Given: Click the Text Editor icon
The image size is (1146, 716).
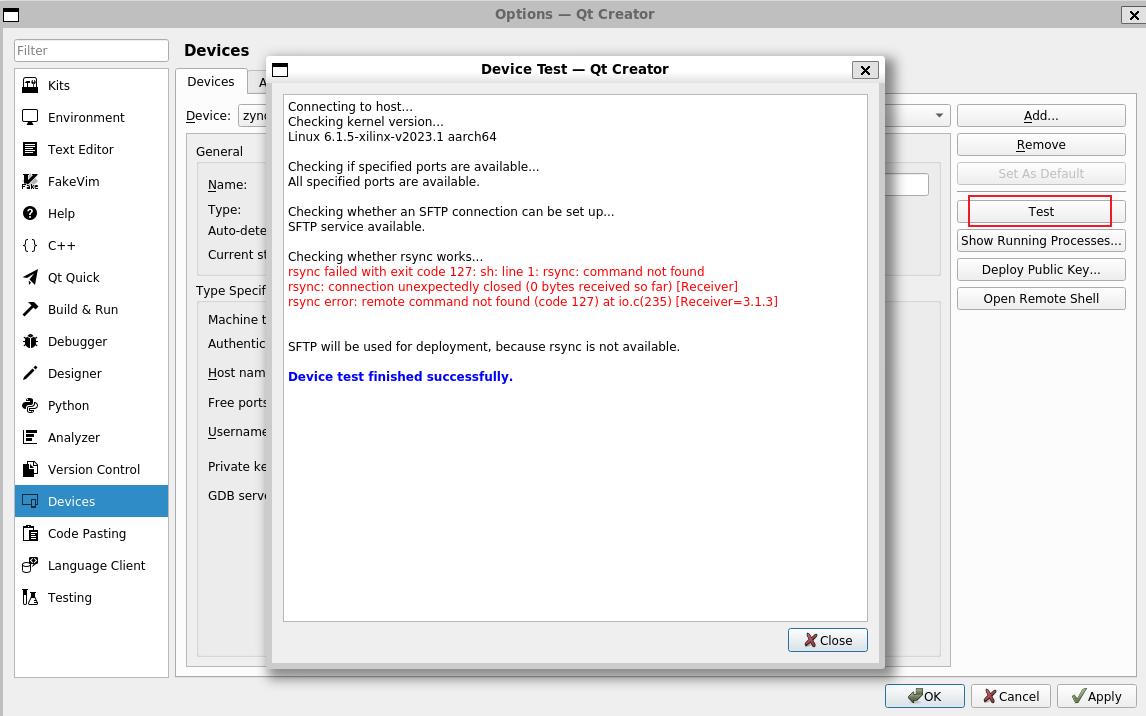Looking at the screenshot, I should click(30, 150).
